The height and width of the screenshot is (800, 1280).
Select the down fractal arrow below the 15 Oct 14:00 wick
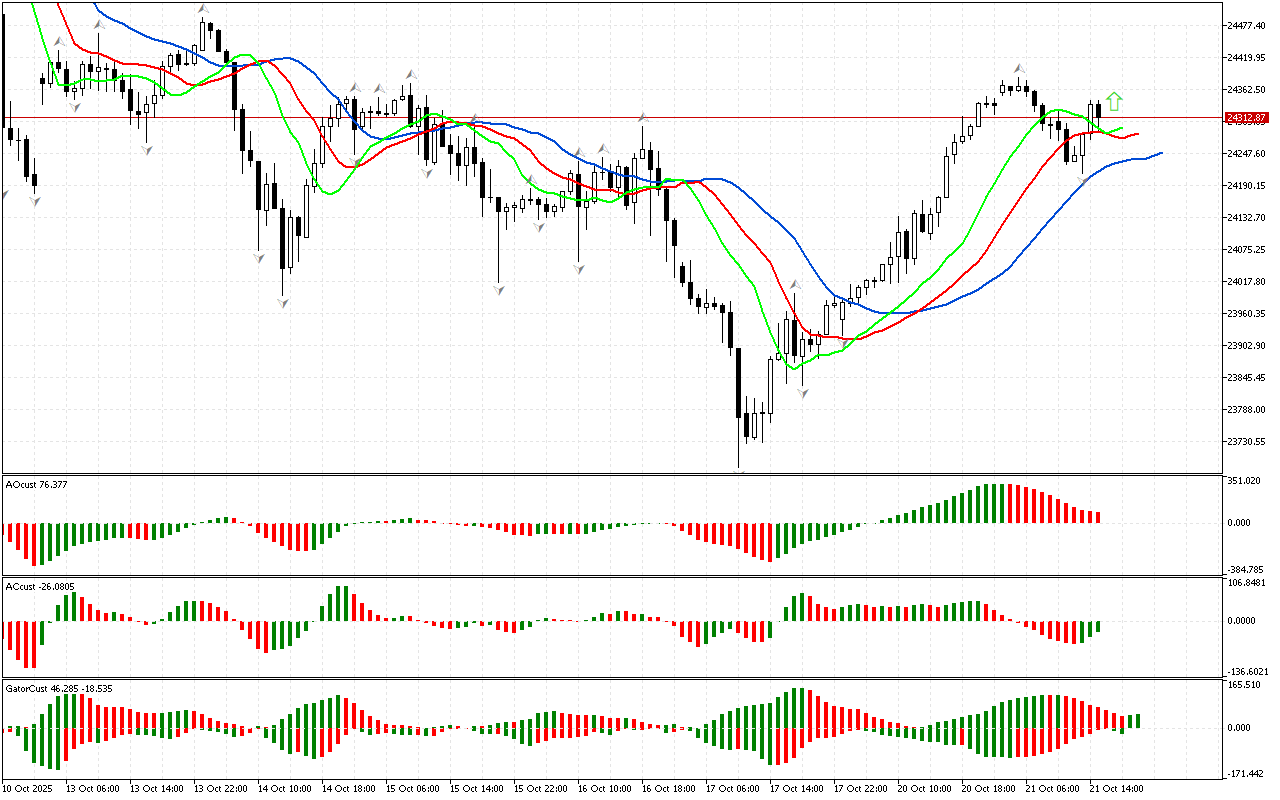tap(498, 289)
